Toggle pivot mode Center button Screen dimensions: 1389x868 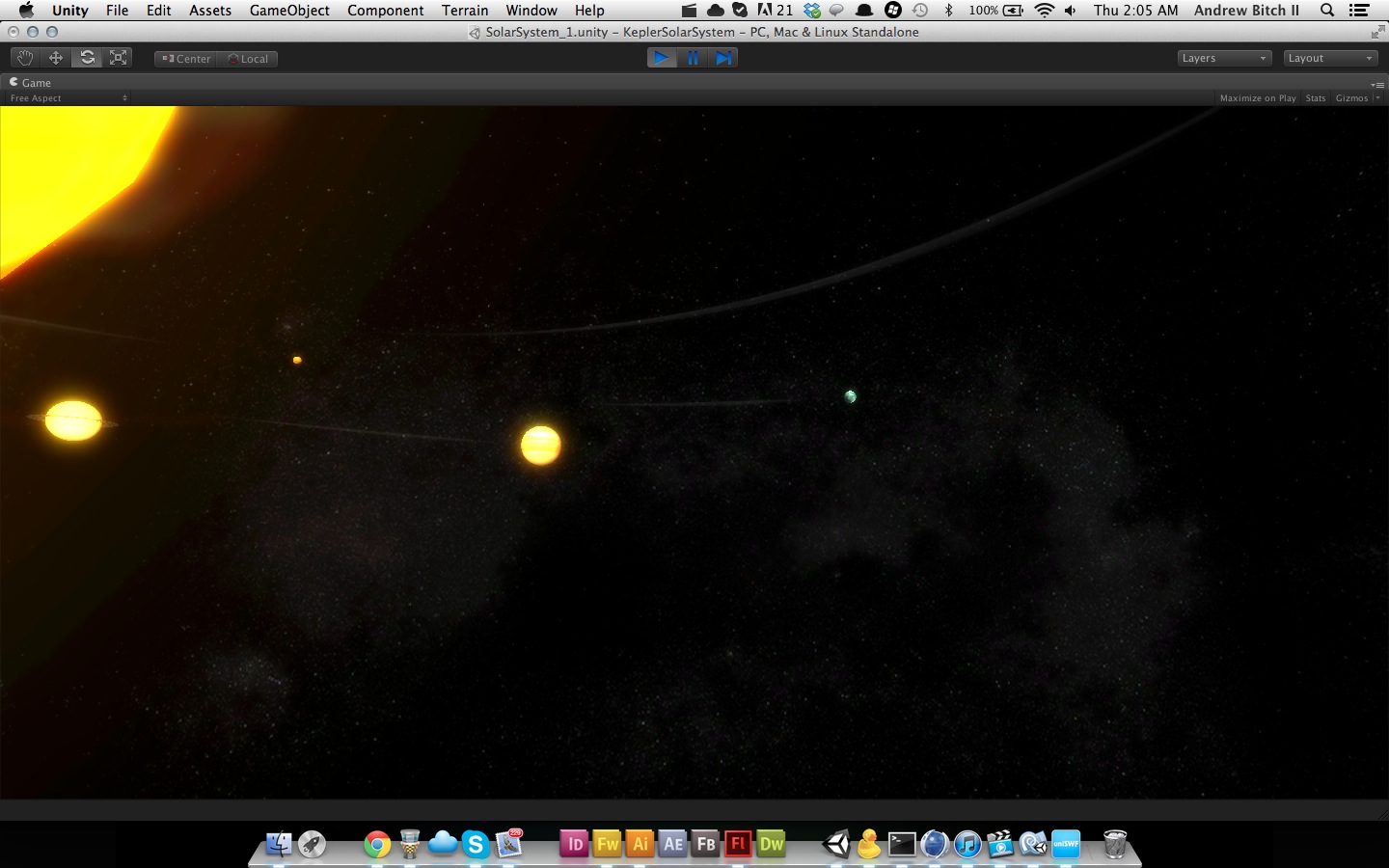click(186, 59)
